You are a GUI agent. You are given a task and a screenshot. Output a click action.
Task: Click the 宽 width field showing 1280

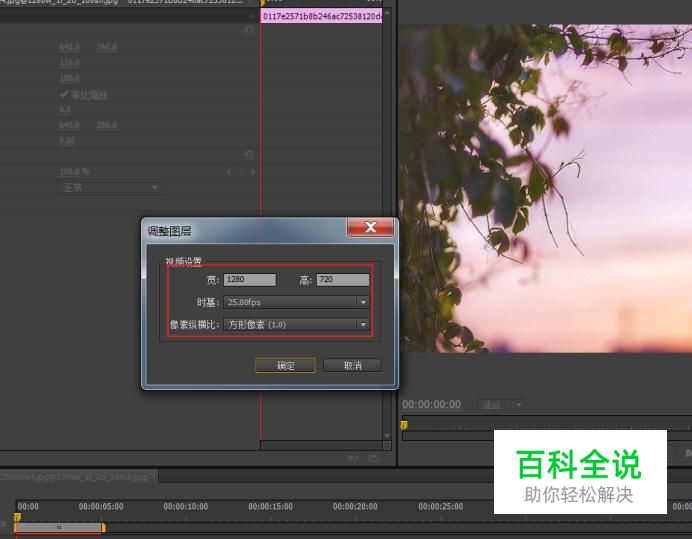point(250,279)
